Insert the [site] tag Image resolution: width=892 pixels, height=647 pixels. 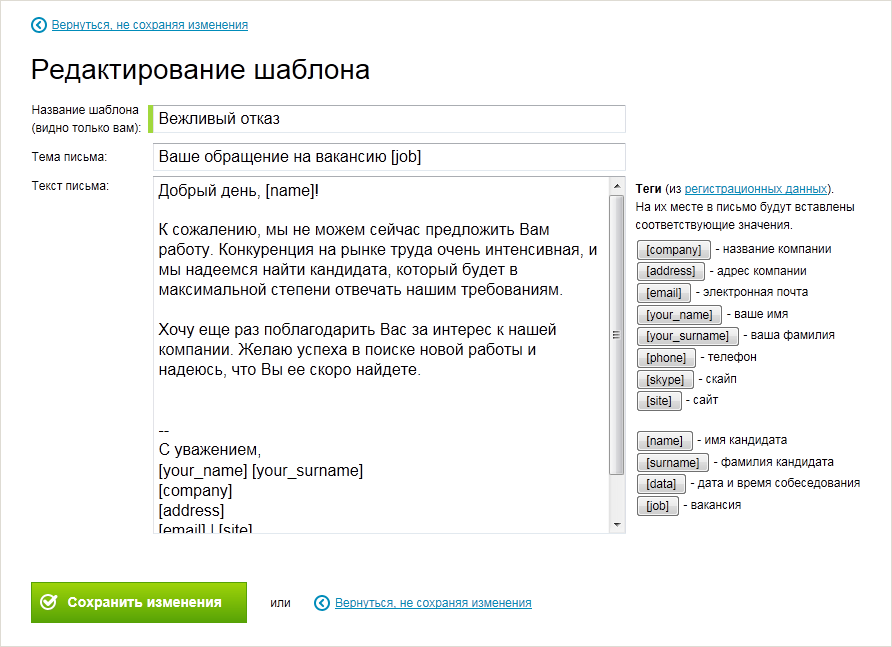659,401
